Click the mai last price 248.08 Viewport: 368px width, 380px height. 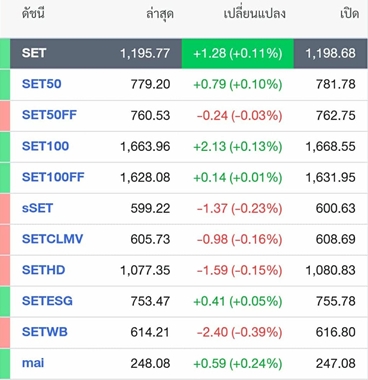pos(150,363)
